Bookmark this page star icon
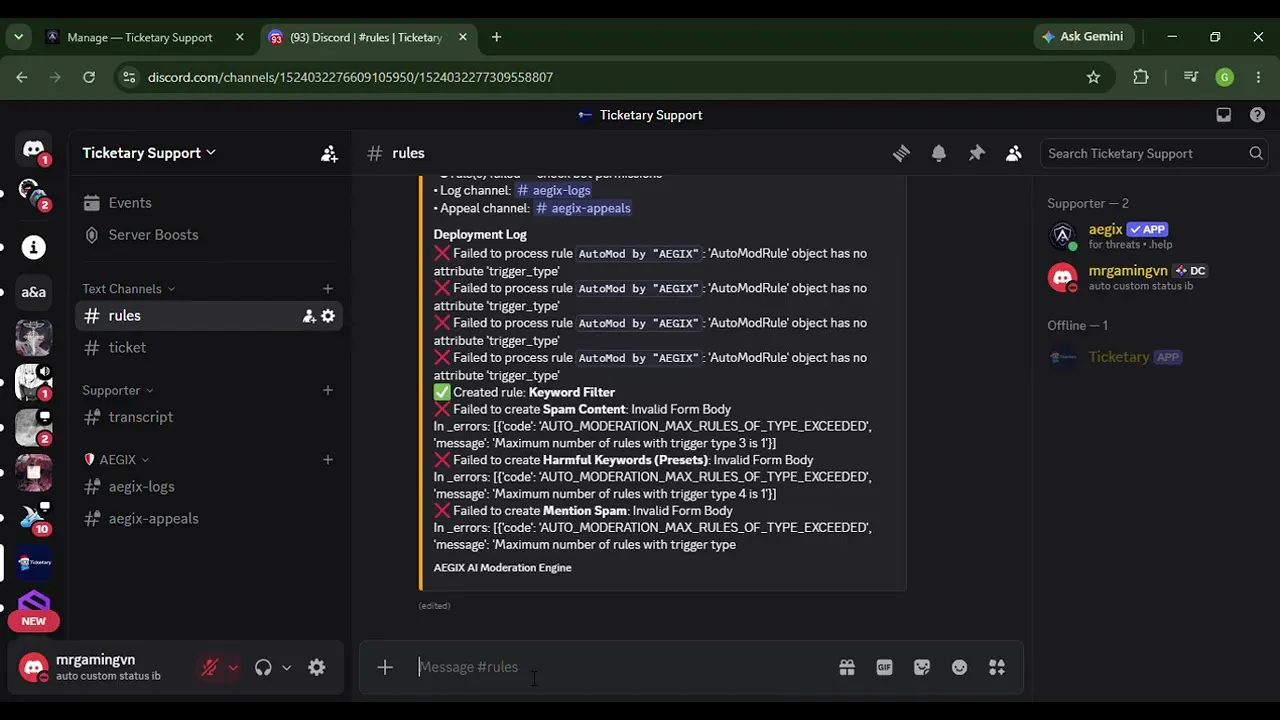The image size is (1280, 720). point(1093,77)
